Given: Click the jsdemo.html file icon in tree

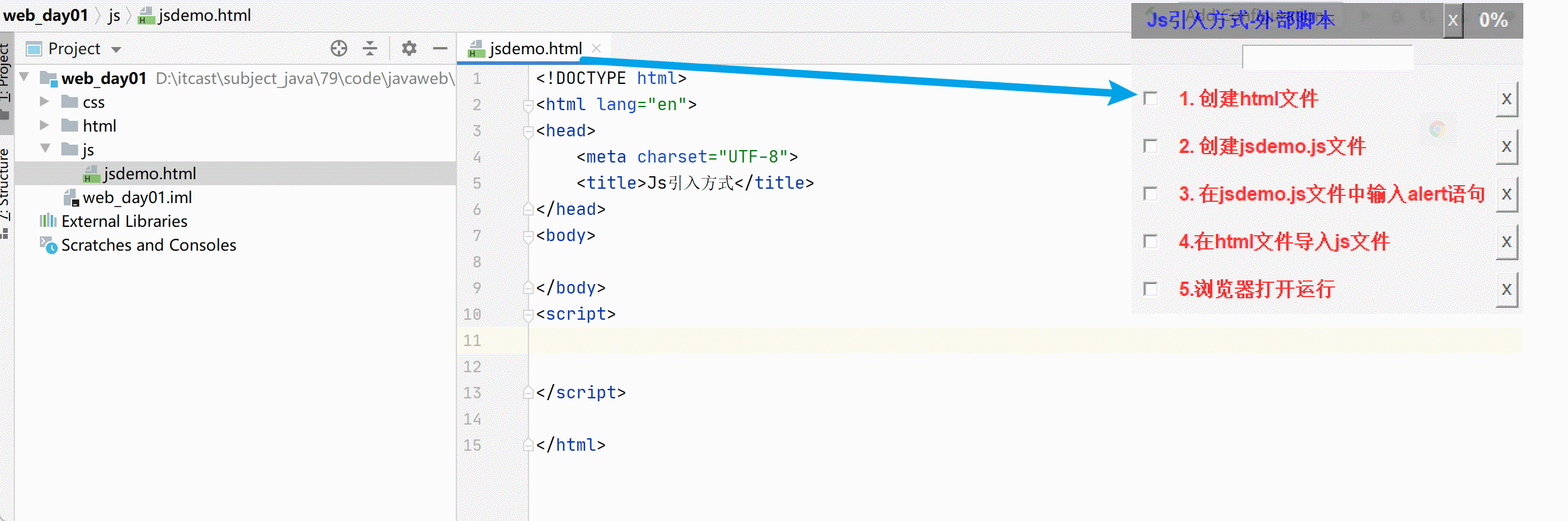Looking at the screenshot, I should (x=91, y=174).
